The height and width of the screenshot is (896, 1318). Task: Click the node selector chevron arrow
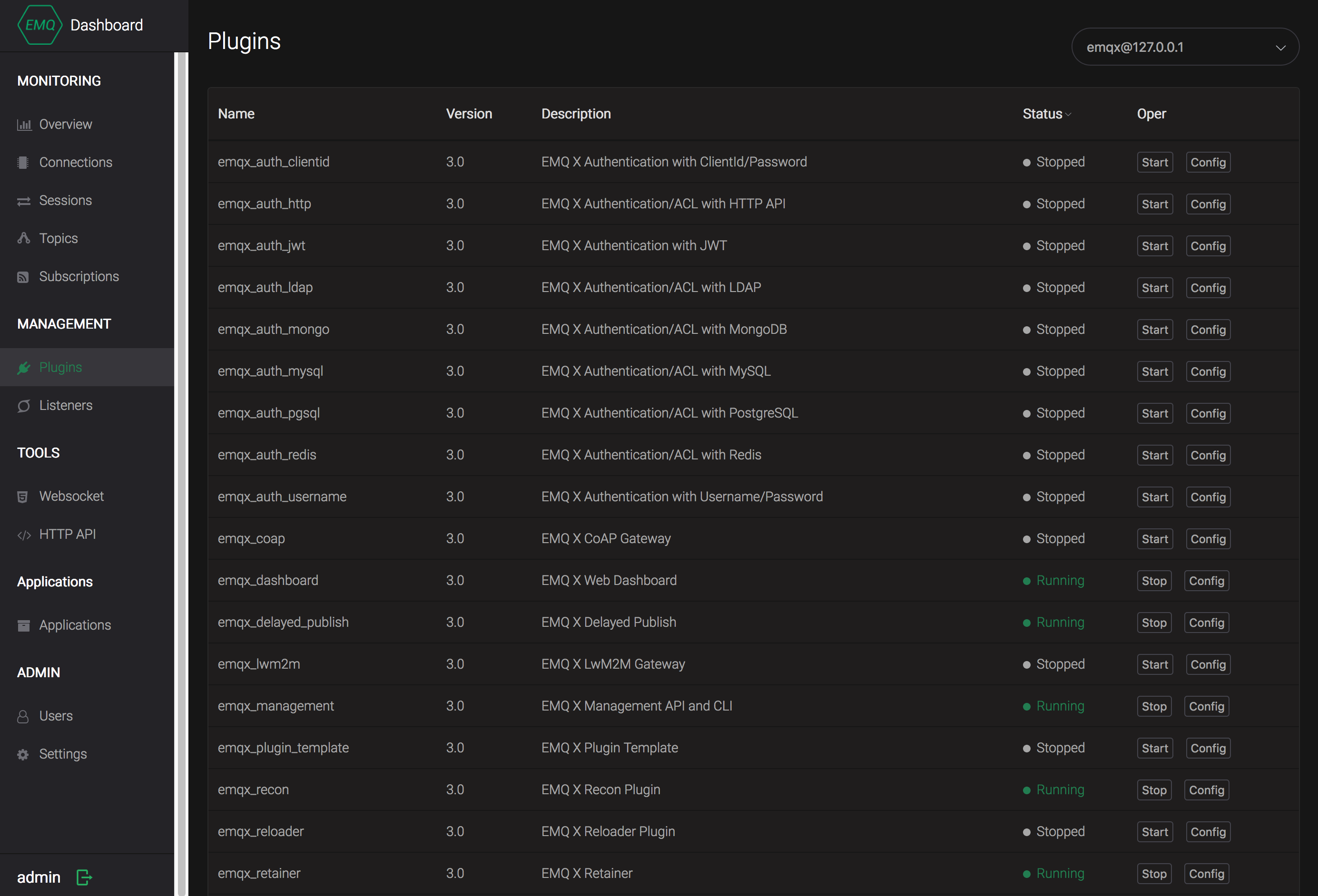click(x=1280, y=48)
